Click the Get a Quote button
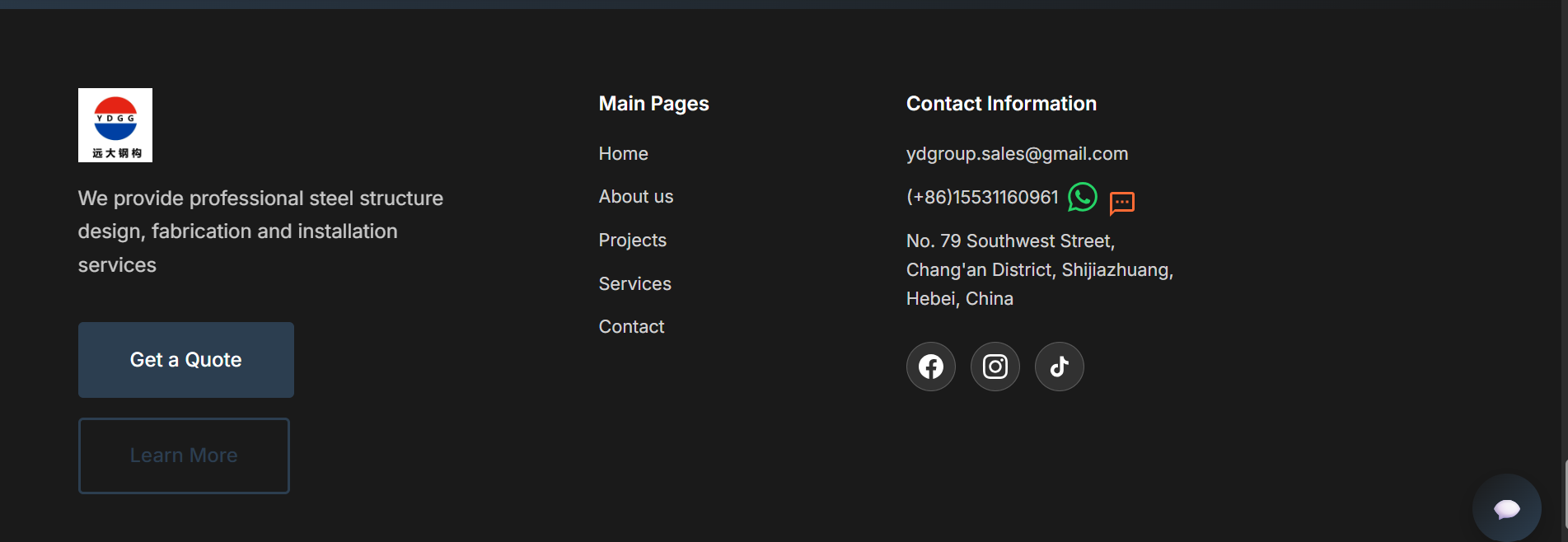This screenshot has height=542, width=1568. [186, 360]
